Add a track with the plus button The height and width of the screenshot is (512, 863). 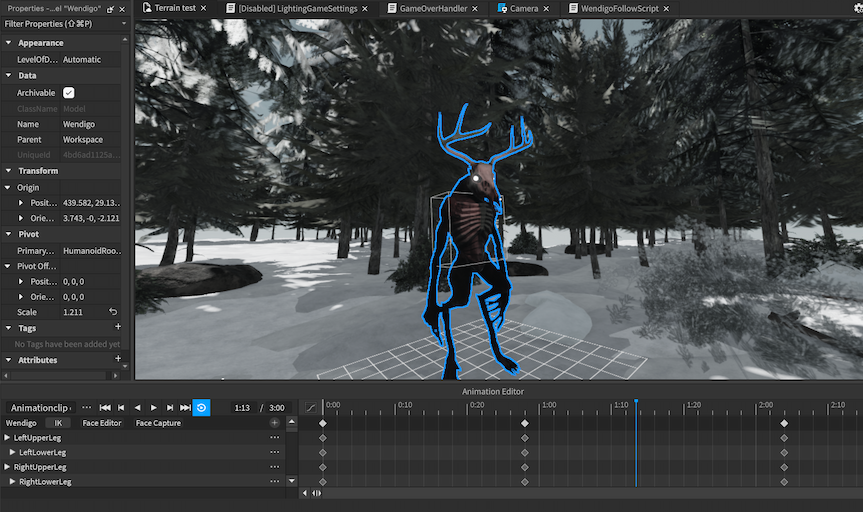coord(275,423)
